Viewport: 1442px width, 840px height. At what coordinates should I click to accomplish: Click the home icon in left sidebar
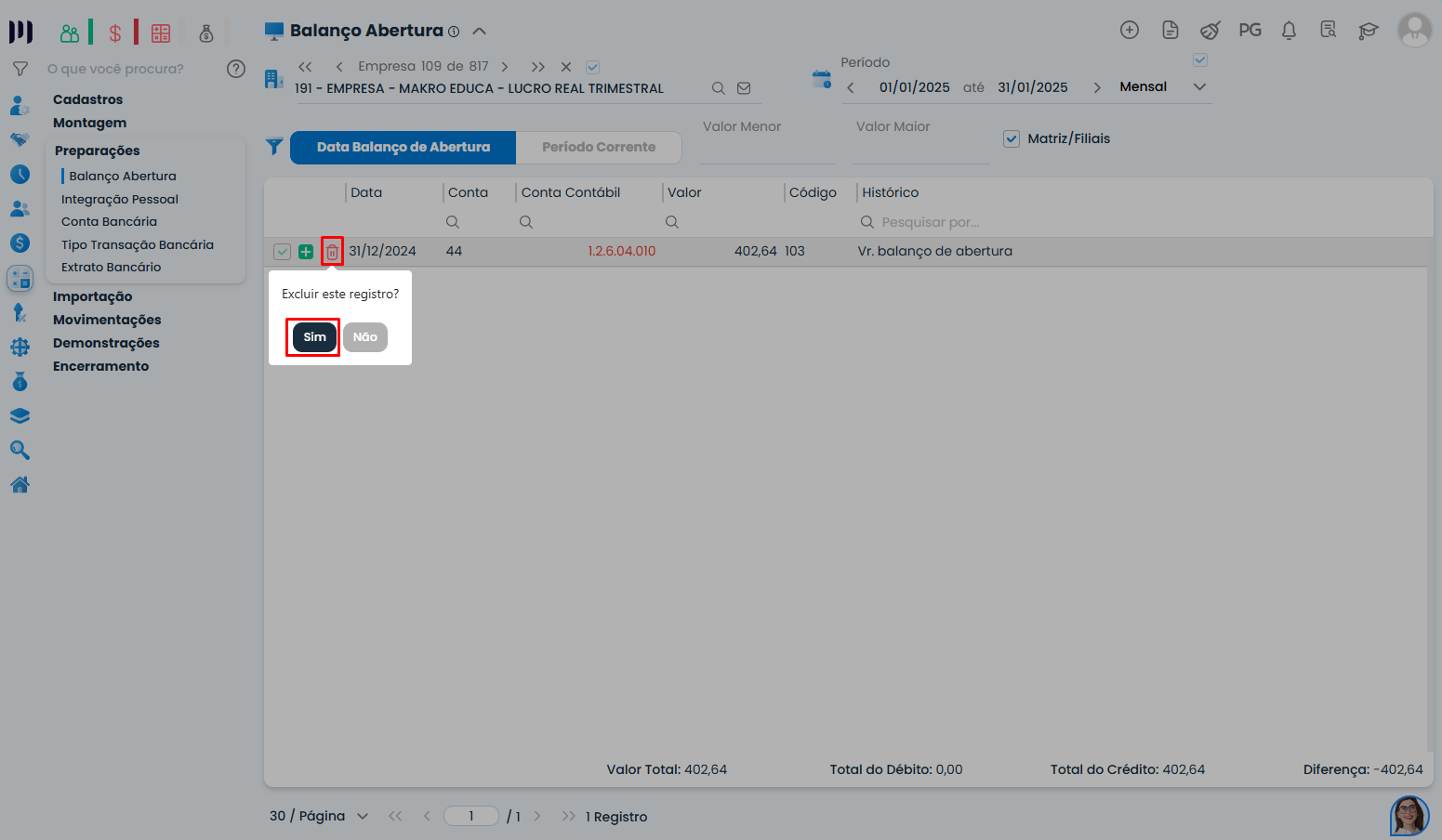(x=20, y=485)
